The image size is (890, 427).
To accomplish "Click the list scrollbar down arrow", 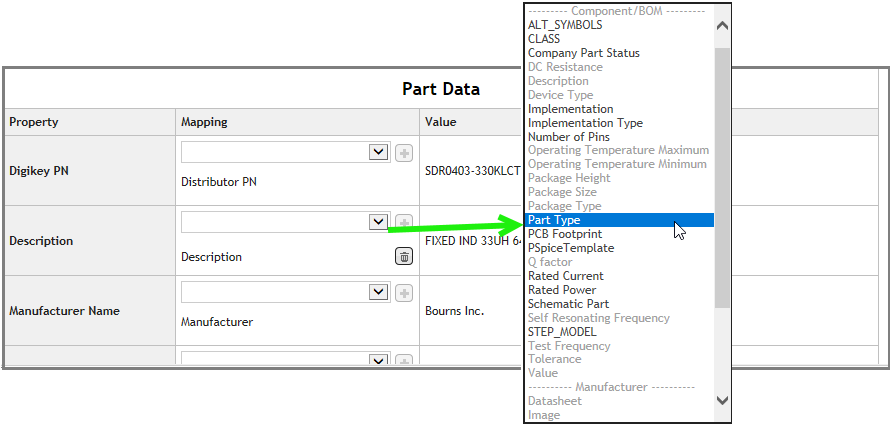I will [x=722, y=400].
